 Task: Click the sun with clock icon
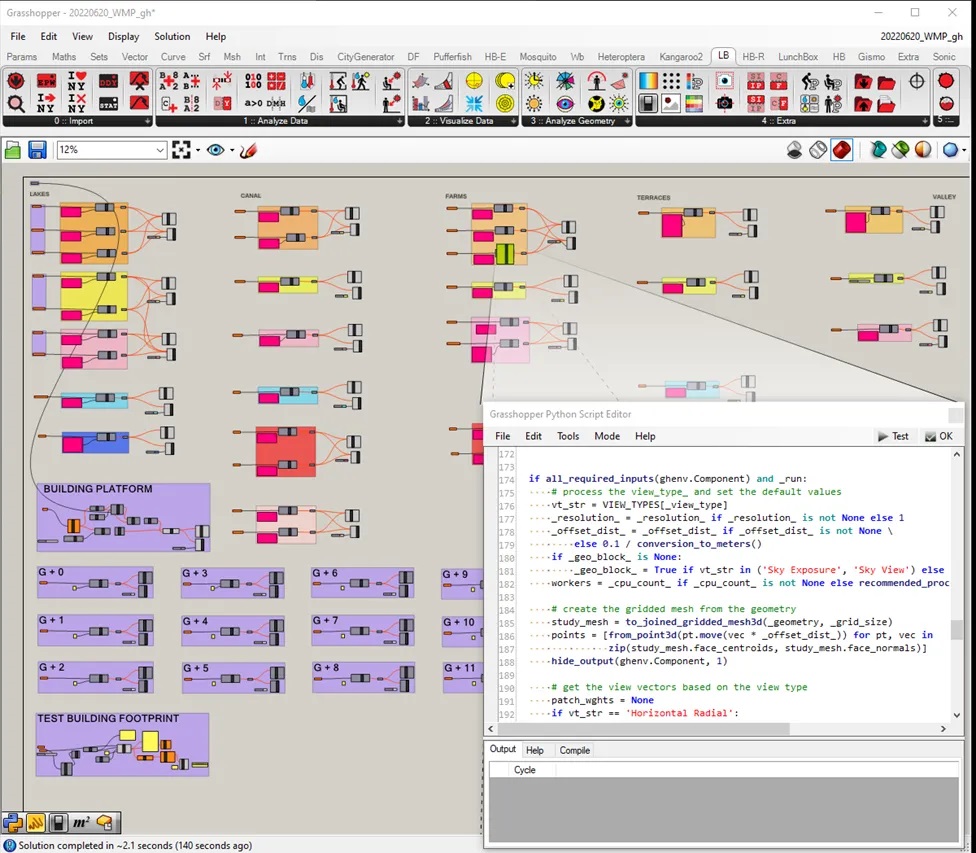[x=534, y=81]
